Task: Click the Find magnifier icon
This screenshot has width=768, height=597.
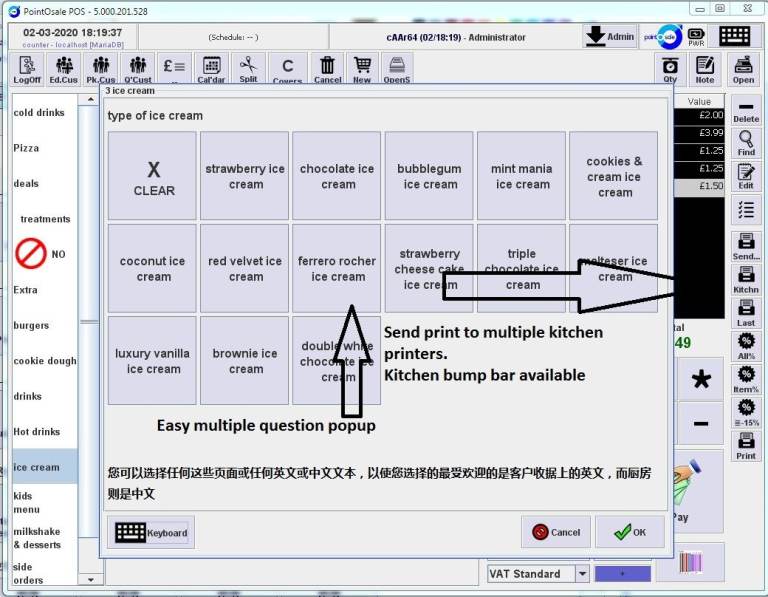Action: point(746,143)
